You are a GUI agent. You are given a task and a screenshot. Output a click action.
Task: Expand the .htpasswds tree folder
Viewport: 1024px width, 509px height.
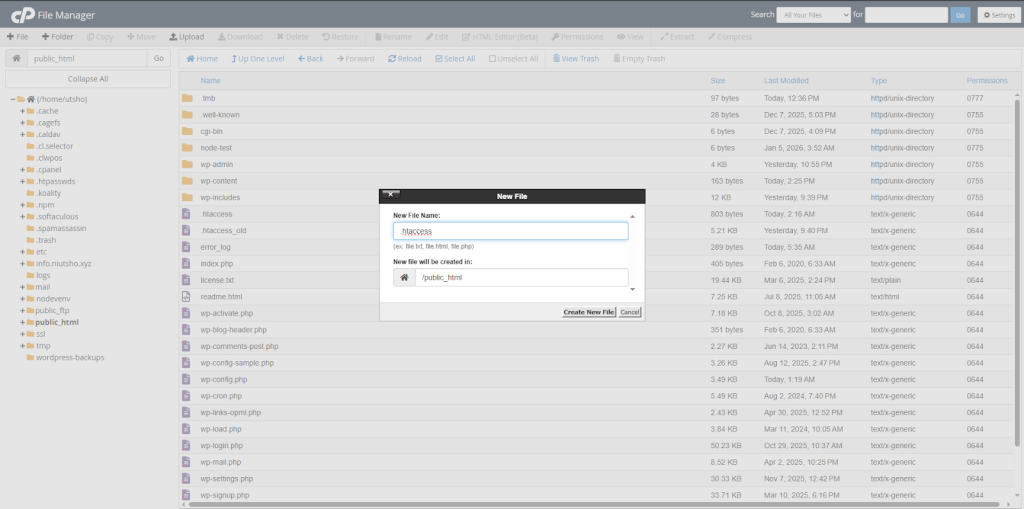coord(22,182)
